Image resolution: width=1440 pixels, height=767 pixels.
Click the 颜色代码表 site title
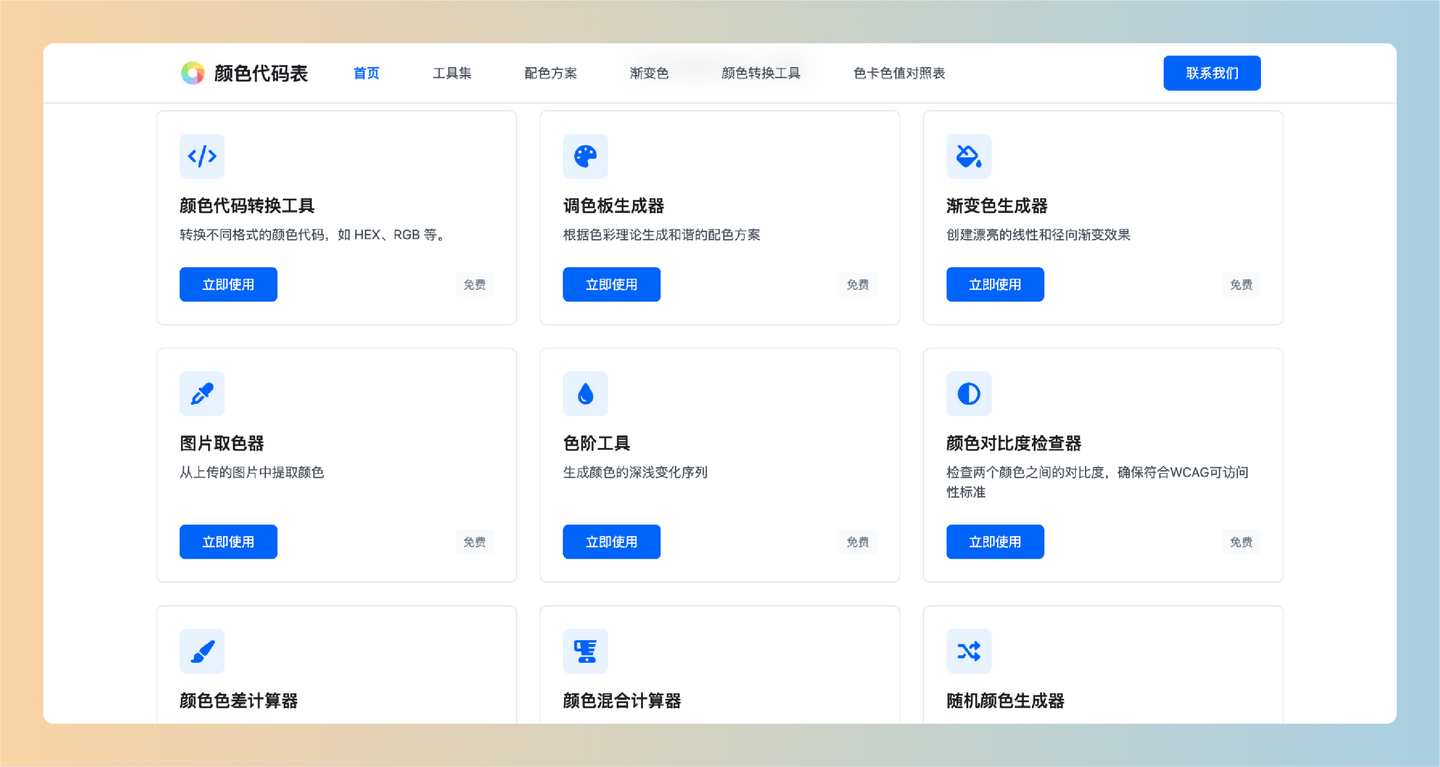[261, 73]
